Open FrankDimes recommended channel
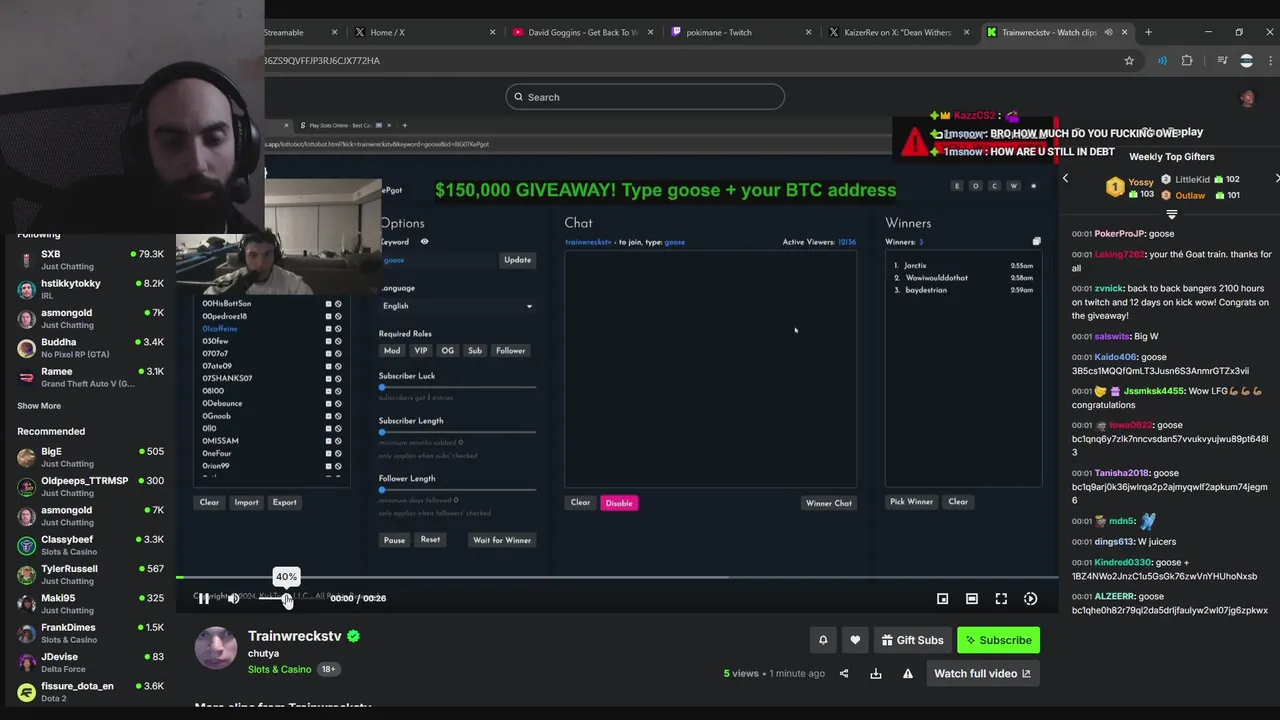The image size is (1280, 720). coord(90,633)
